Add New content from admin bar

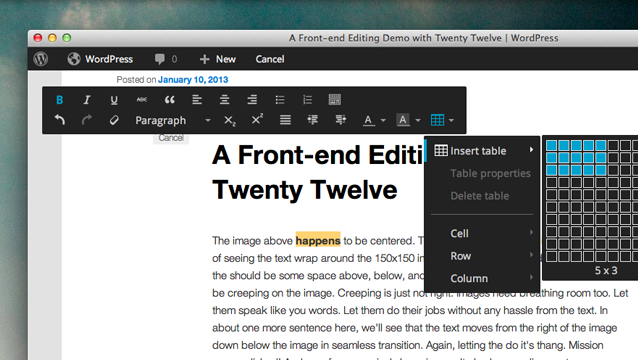[218, 59]
